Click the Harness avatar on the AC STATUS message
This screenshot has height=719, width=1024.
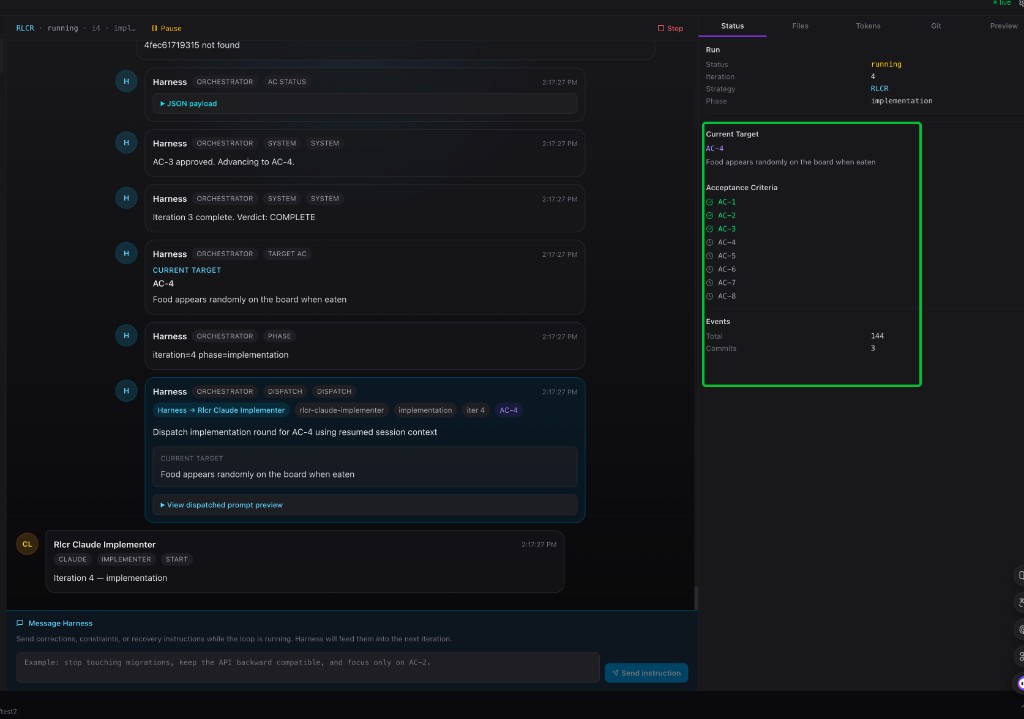pos(126,82)
